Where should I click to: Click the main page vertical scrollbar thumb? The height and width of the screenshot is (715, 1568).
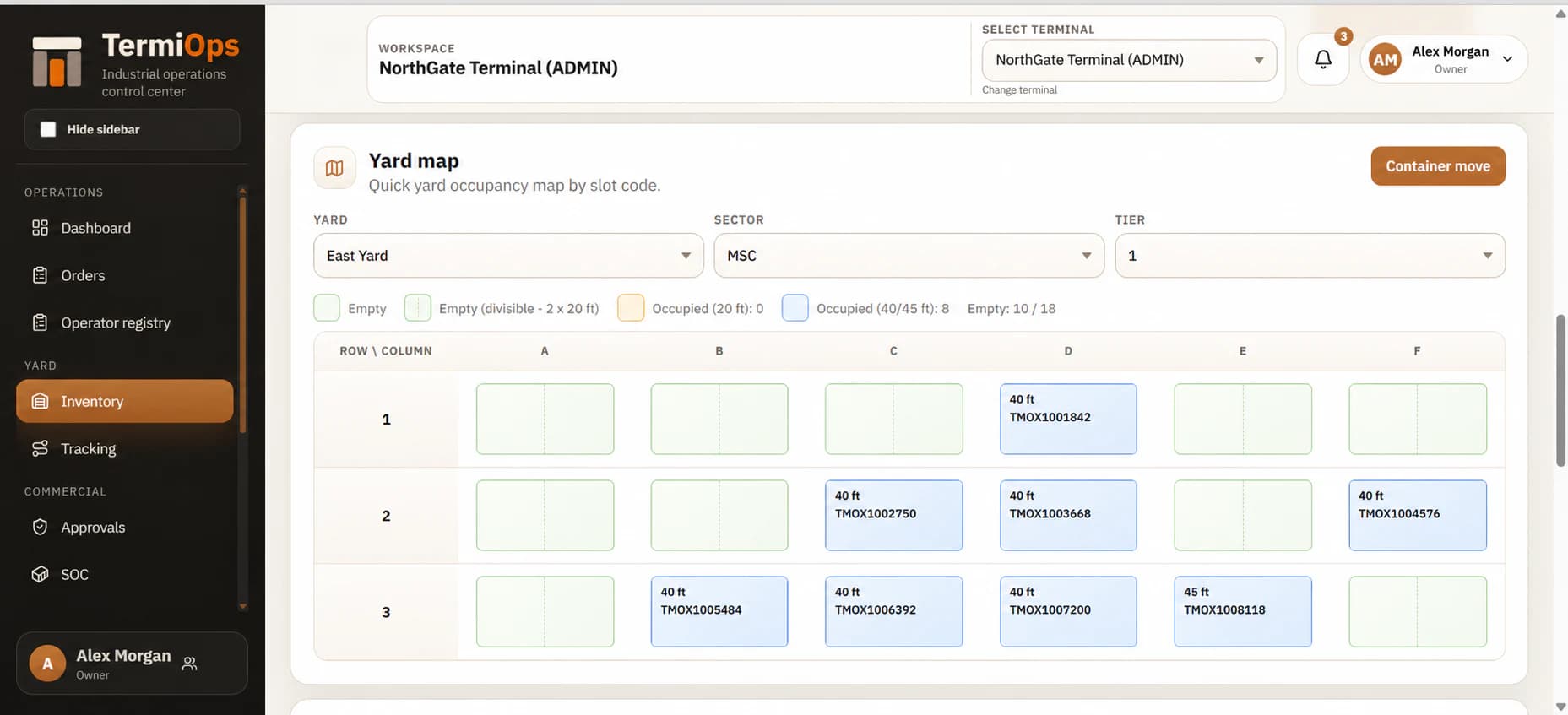pyautogui.click(x=1560, y=390)
